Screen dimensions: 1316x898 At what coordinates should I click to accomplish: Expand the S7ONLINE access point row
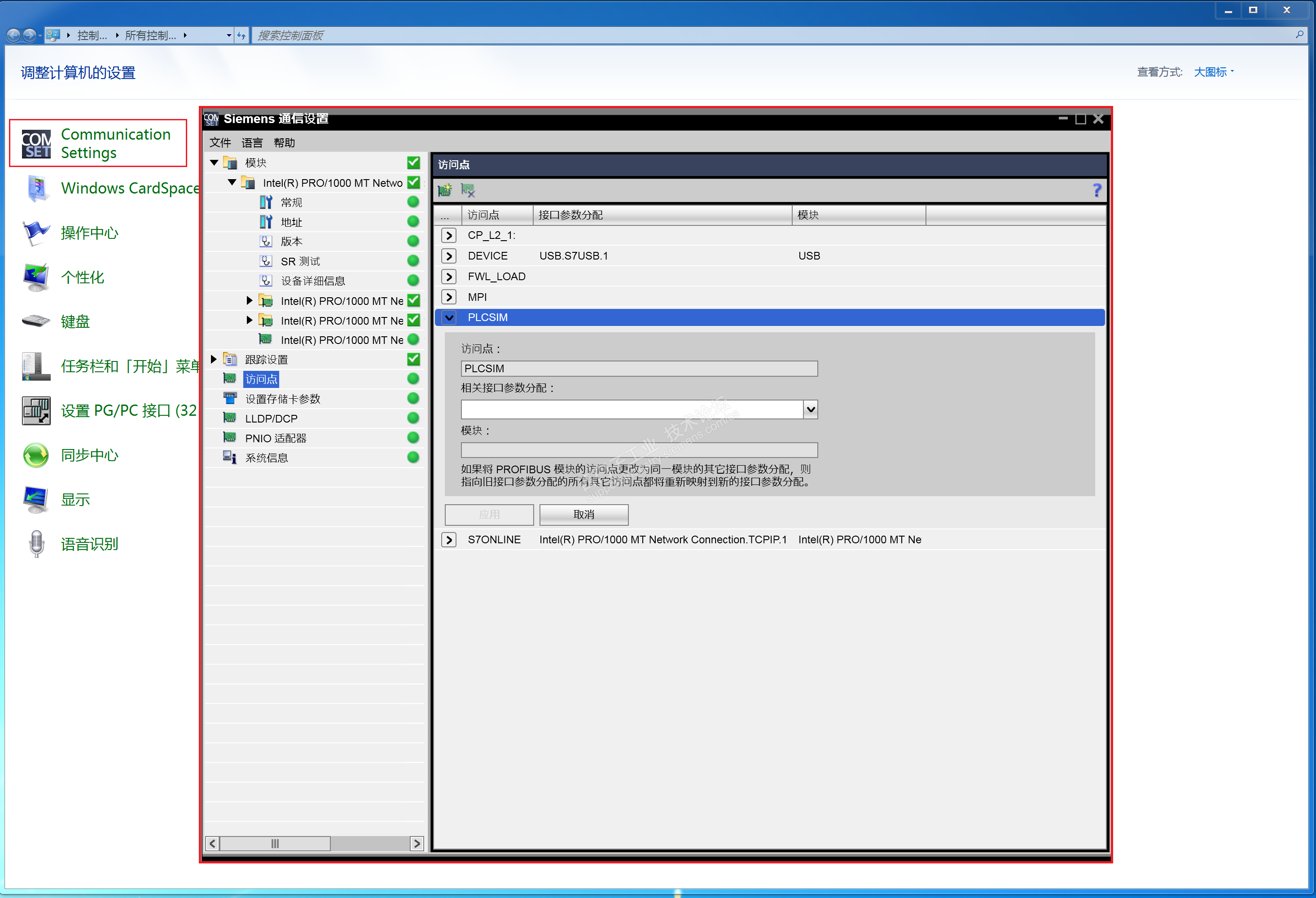(x=449, y=539)
